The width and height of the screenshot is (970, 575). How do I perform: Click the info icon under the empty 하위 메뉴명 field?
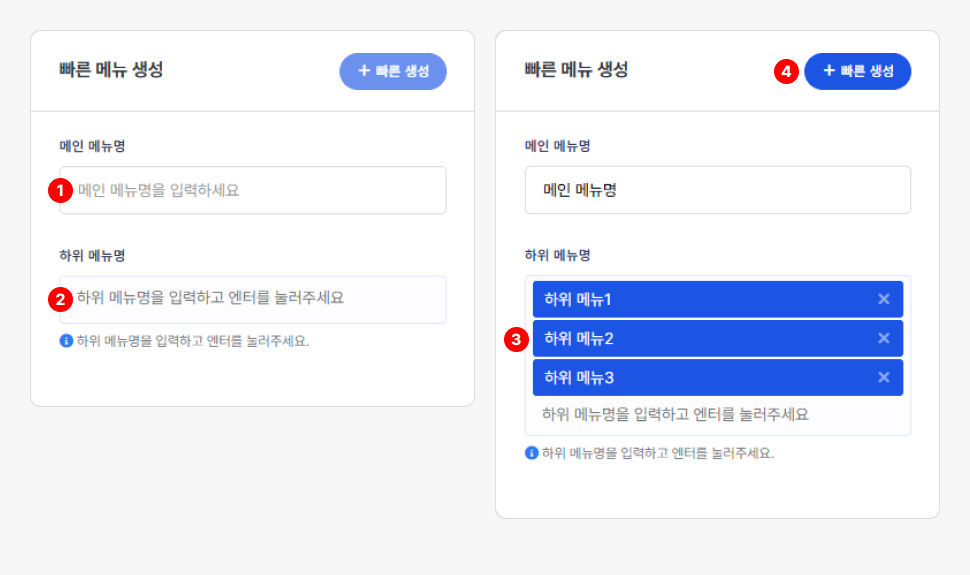67,341
